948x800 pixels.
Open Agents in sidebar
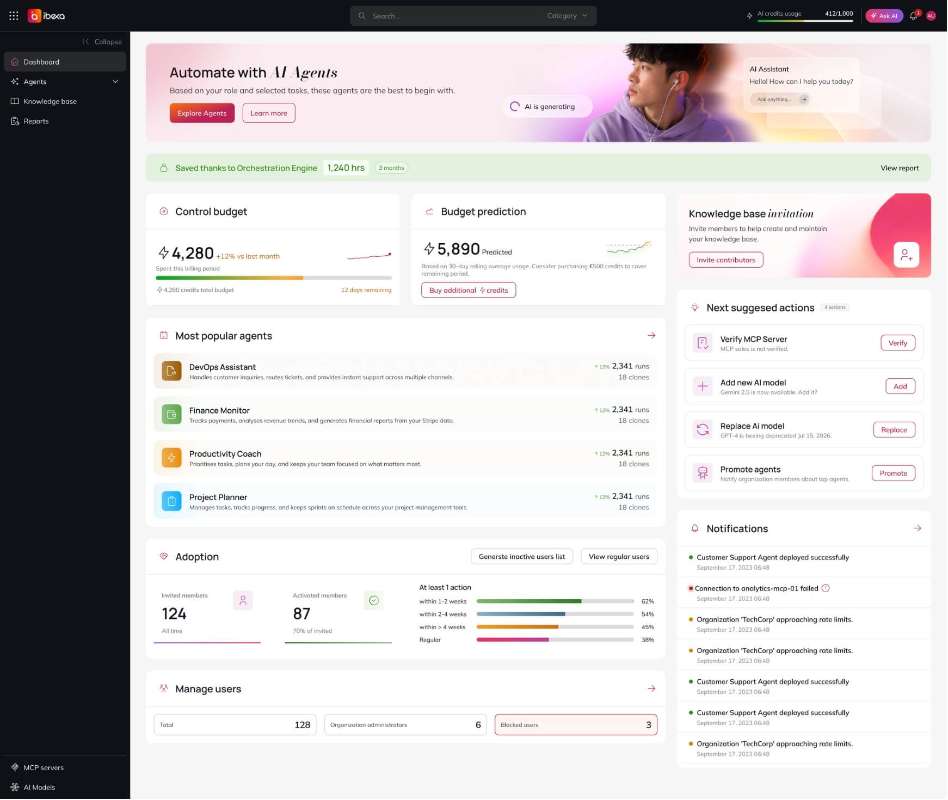[65, 82]
